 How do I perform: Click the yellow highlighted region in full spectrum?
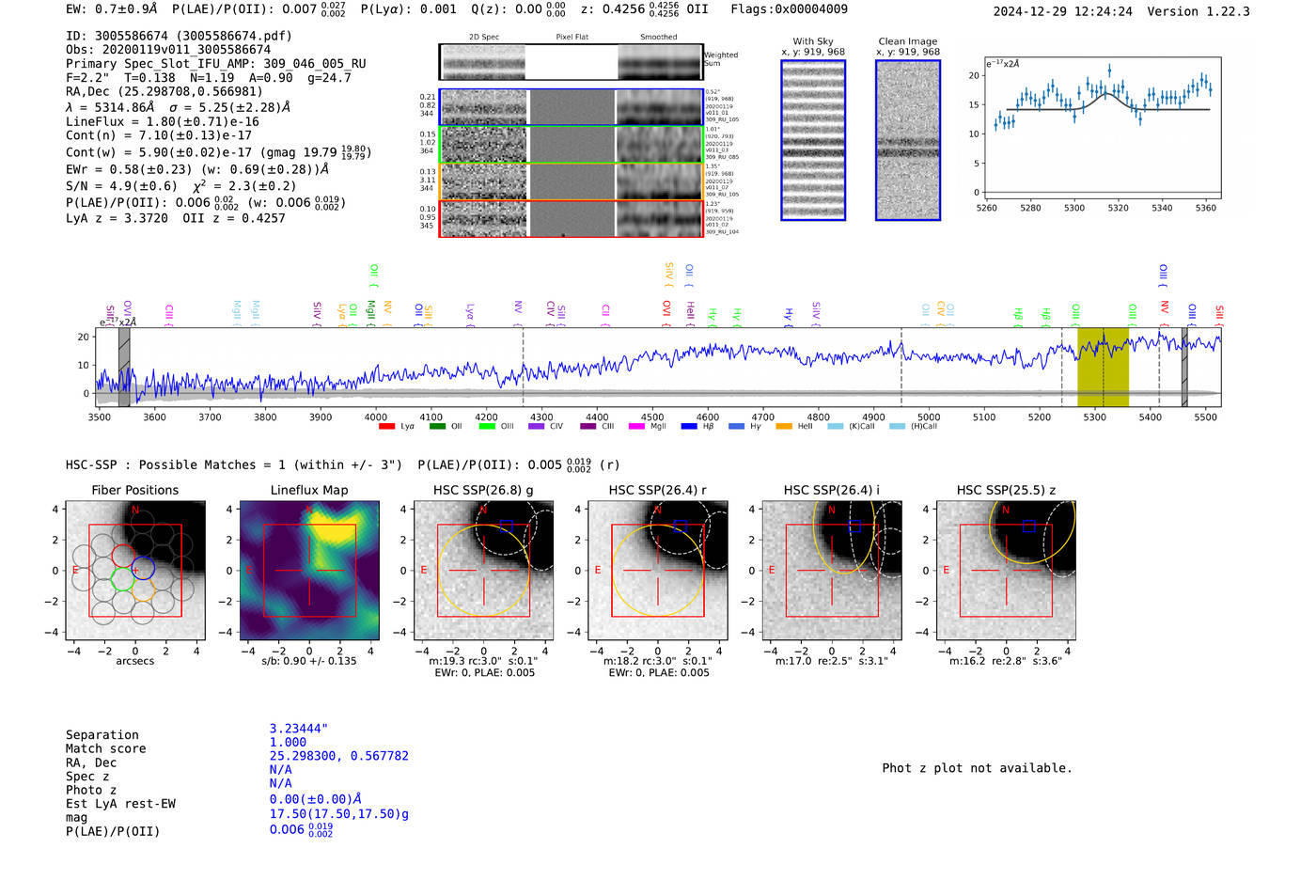click(x=1103, y=367)
